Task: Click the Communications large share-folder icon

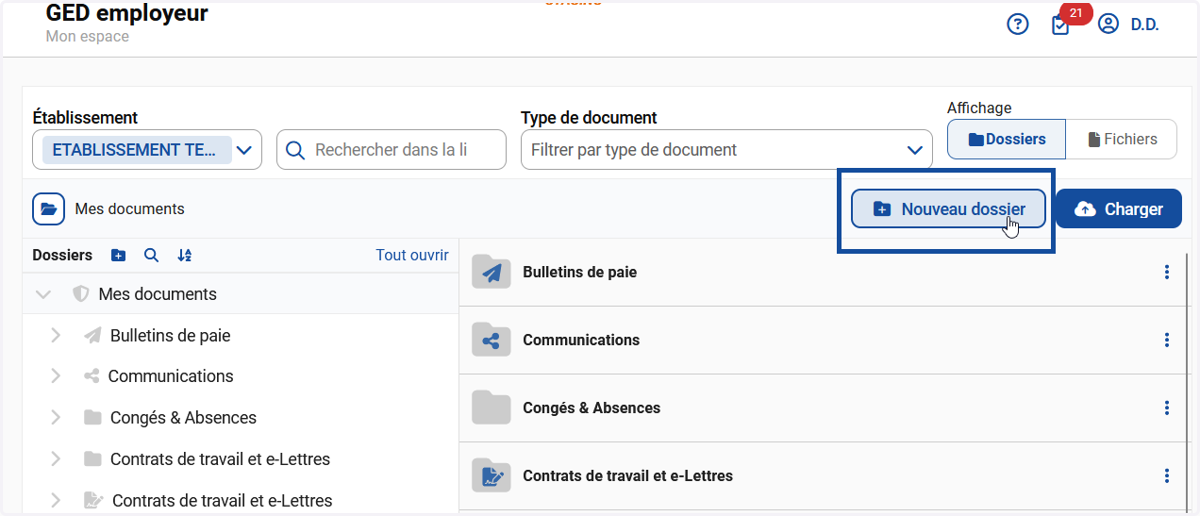Action: [491, 340]
